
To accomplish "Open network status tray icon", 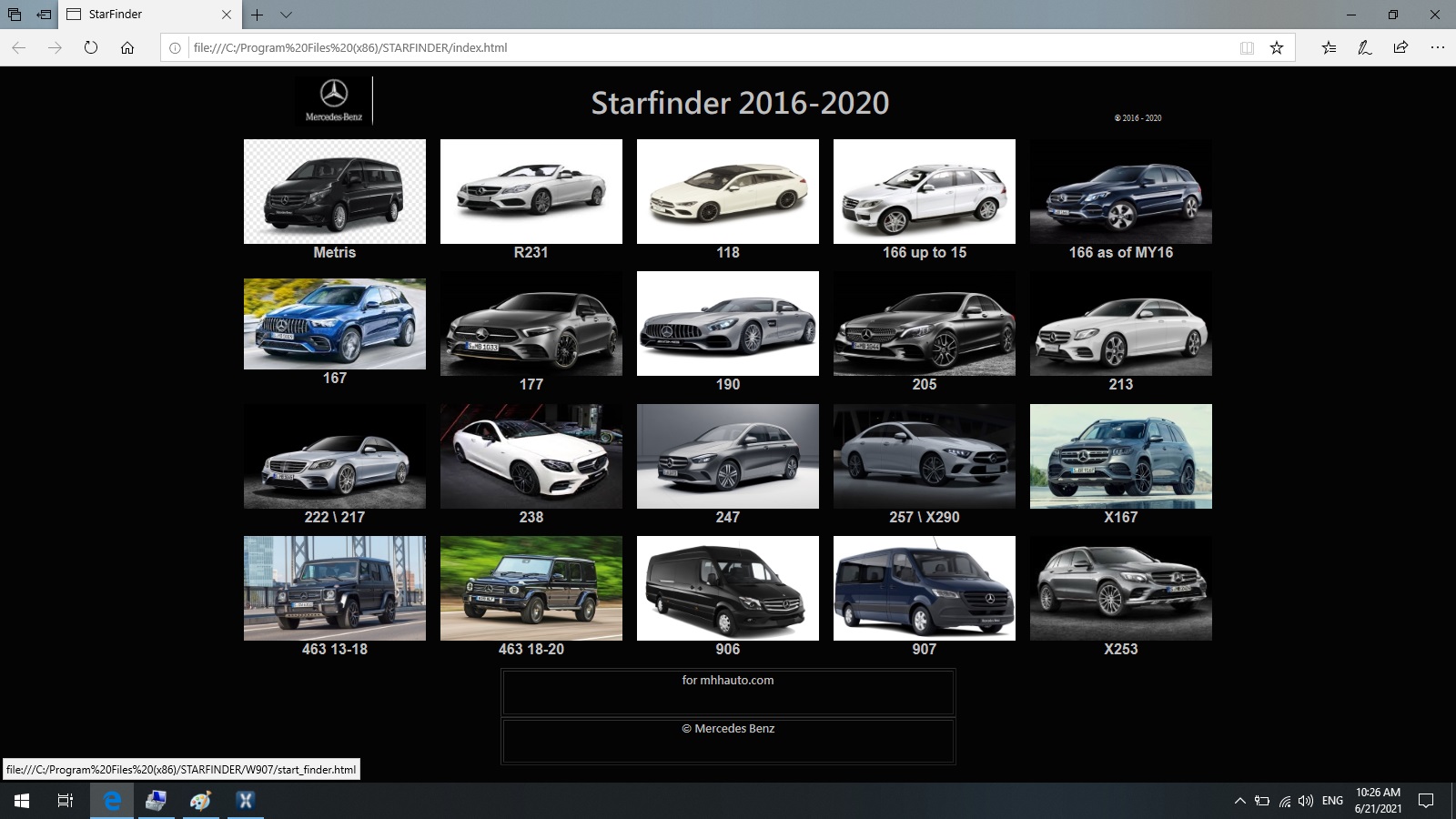I will point(1284,801).
